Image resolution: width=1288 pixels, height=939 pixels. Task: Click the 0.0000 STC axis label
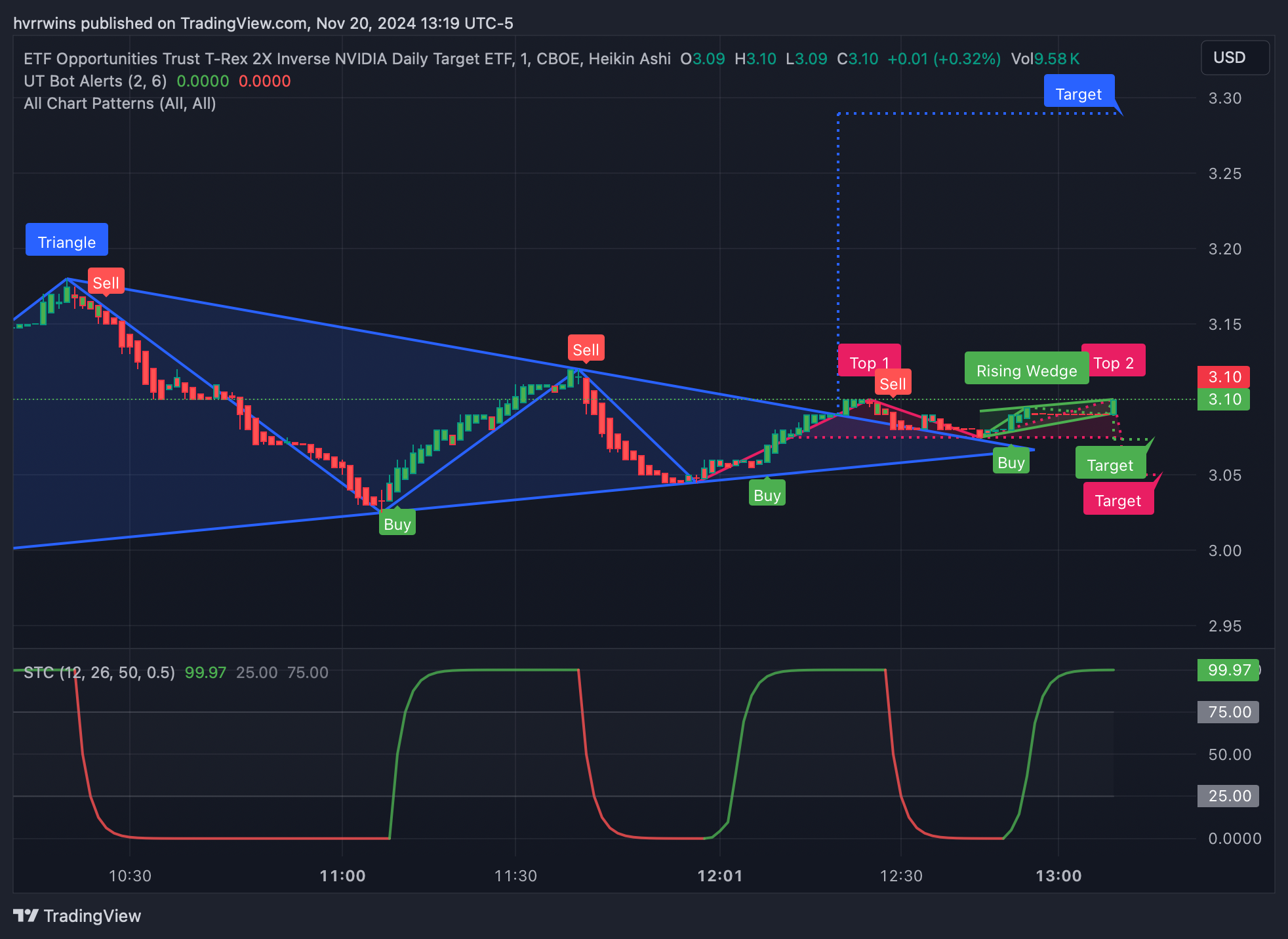[1235, 839]
